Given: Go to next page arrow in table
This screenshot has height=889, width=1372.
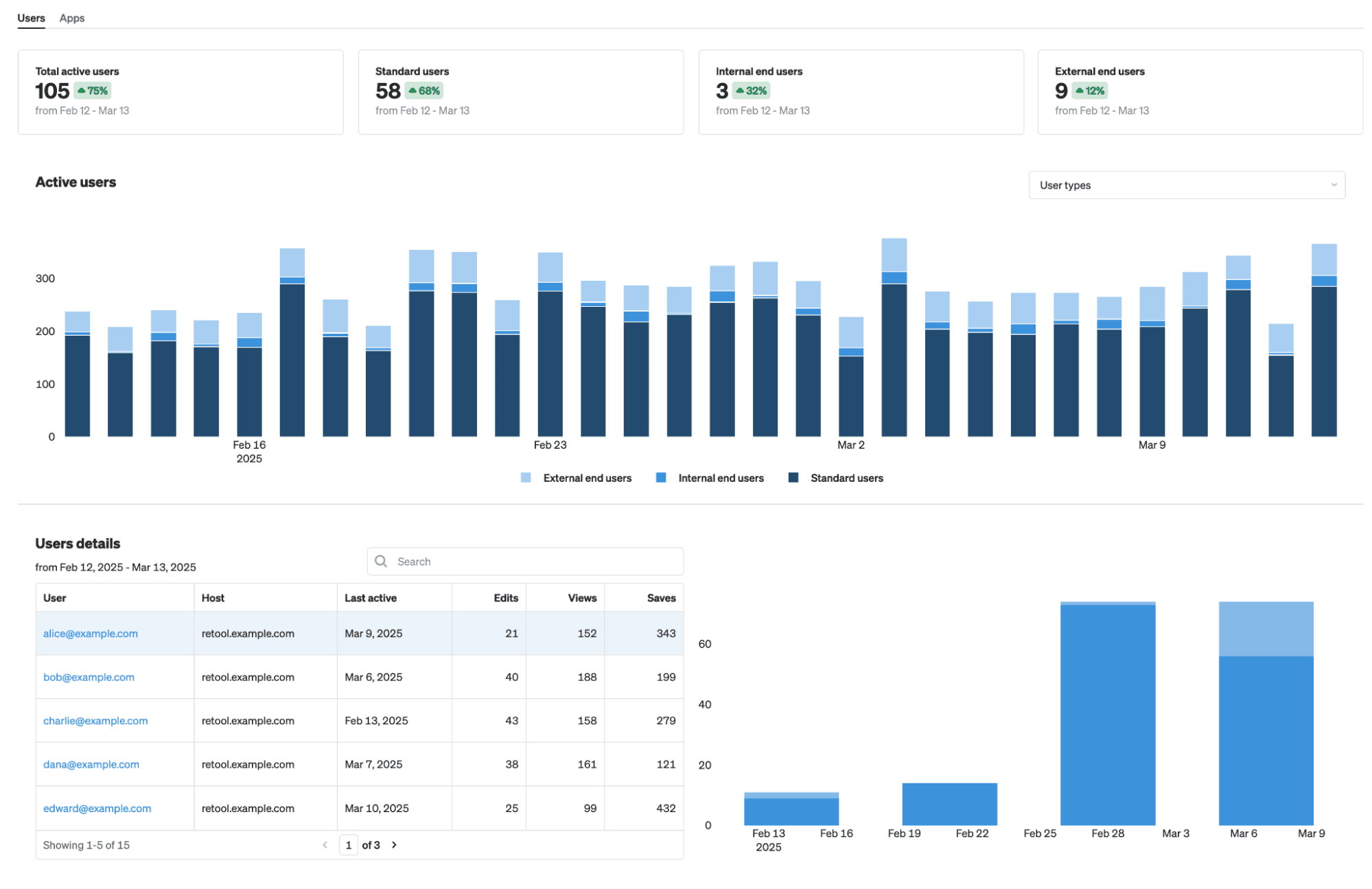Looking at the screenshot, I should point(394,844).
